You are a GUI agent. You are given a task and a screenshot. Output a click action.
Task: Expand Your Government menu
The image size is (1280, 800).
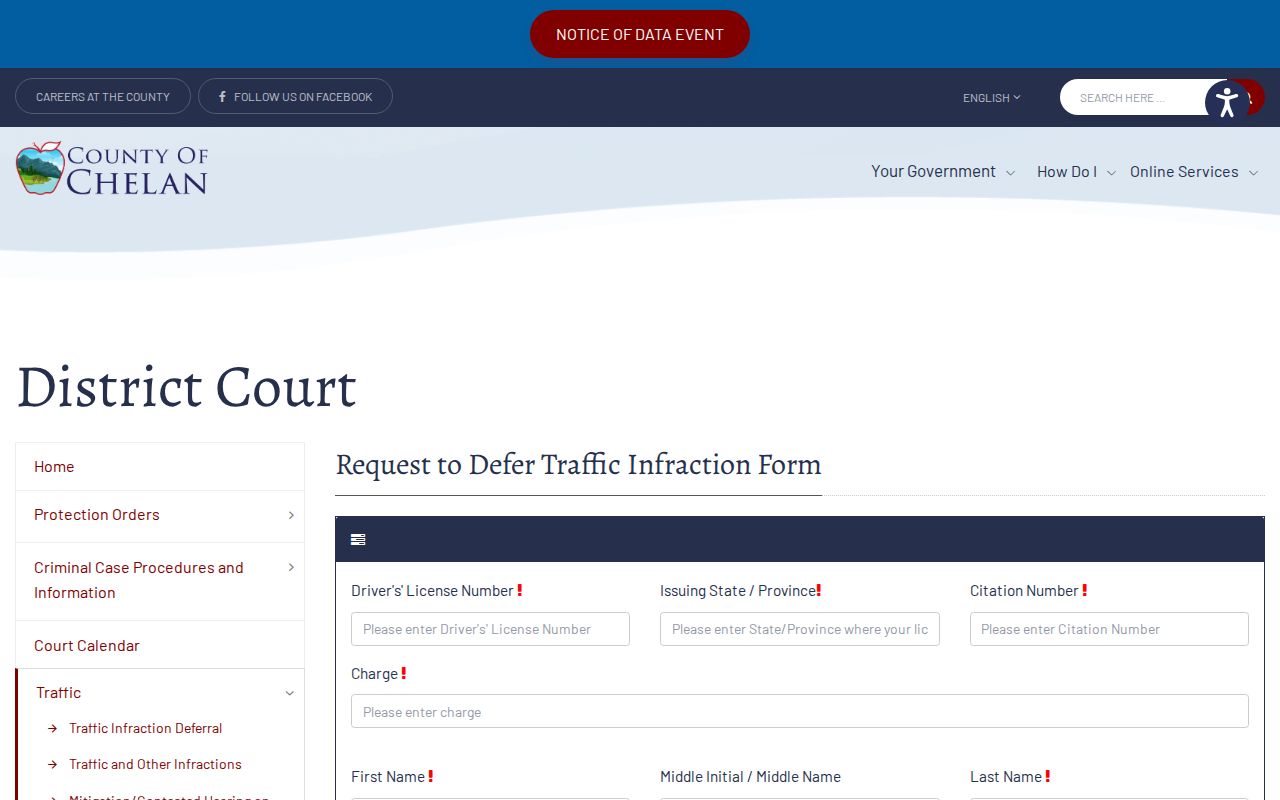tap(943, 172)
